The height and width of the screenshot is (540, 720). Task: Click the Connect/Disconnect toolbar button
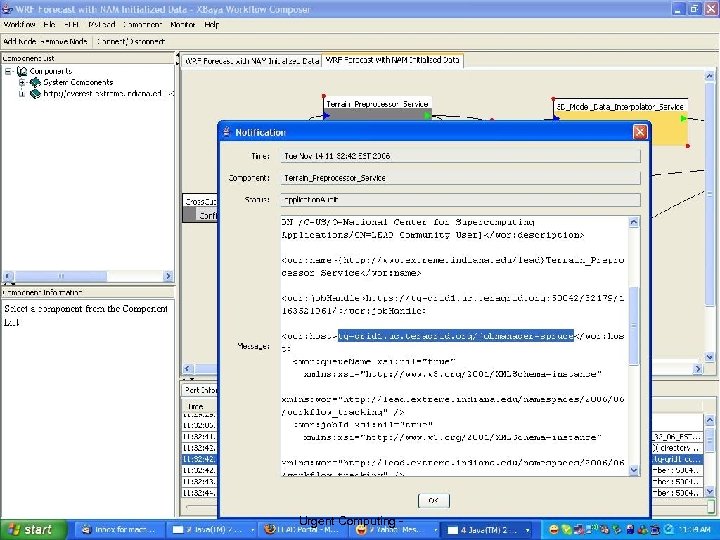131,40
